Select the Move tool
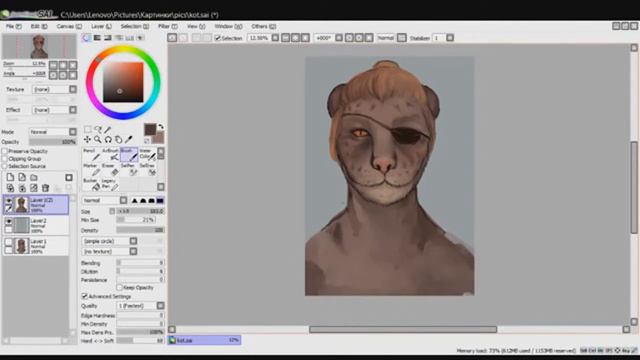 pos(87,140)
